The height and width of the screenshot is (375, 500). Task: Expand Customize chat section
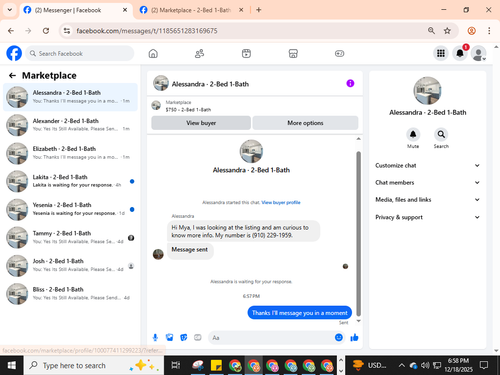pos(428,165)
